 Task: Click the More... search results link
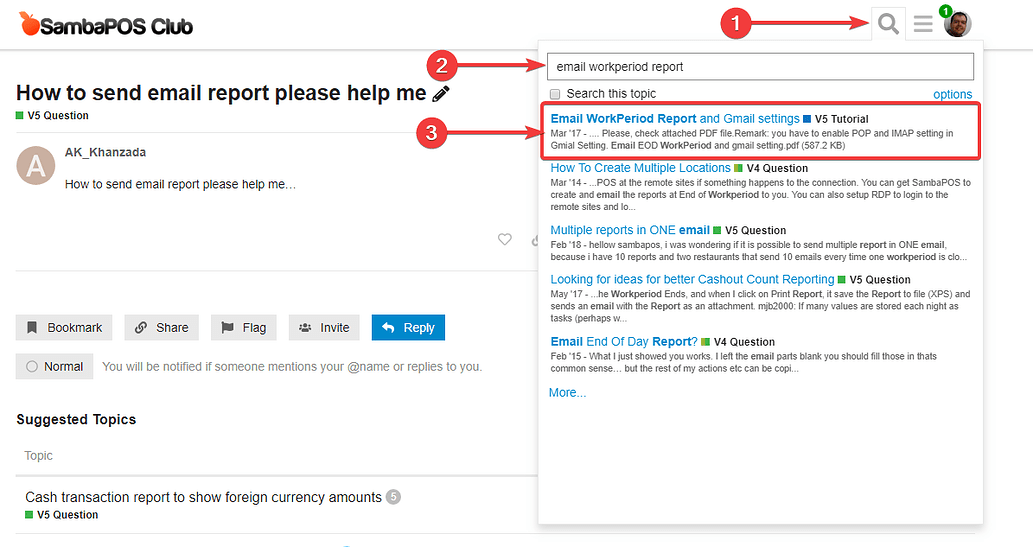567,393
